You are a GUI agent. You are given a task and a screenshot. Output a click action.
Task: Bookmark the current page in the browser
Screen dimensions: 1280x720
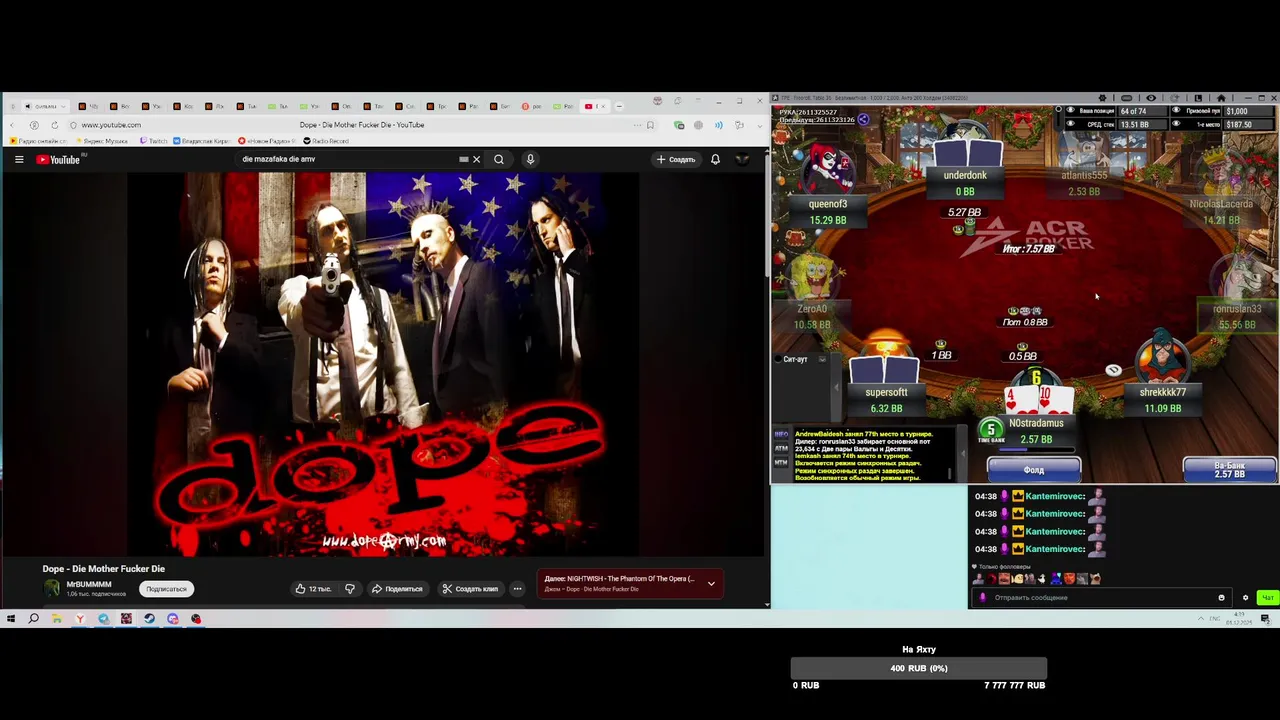[650, 125]
